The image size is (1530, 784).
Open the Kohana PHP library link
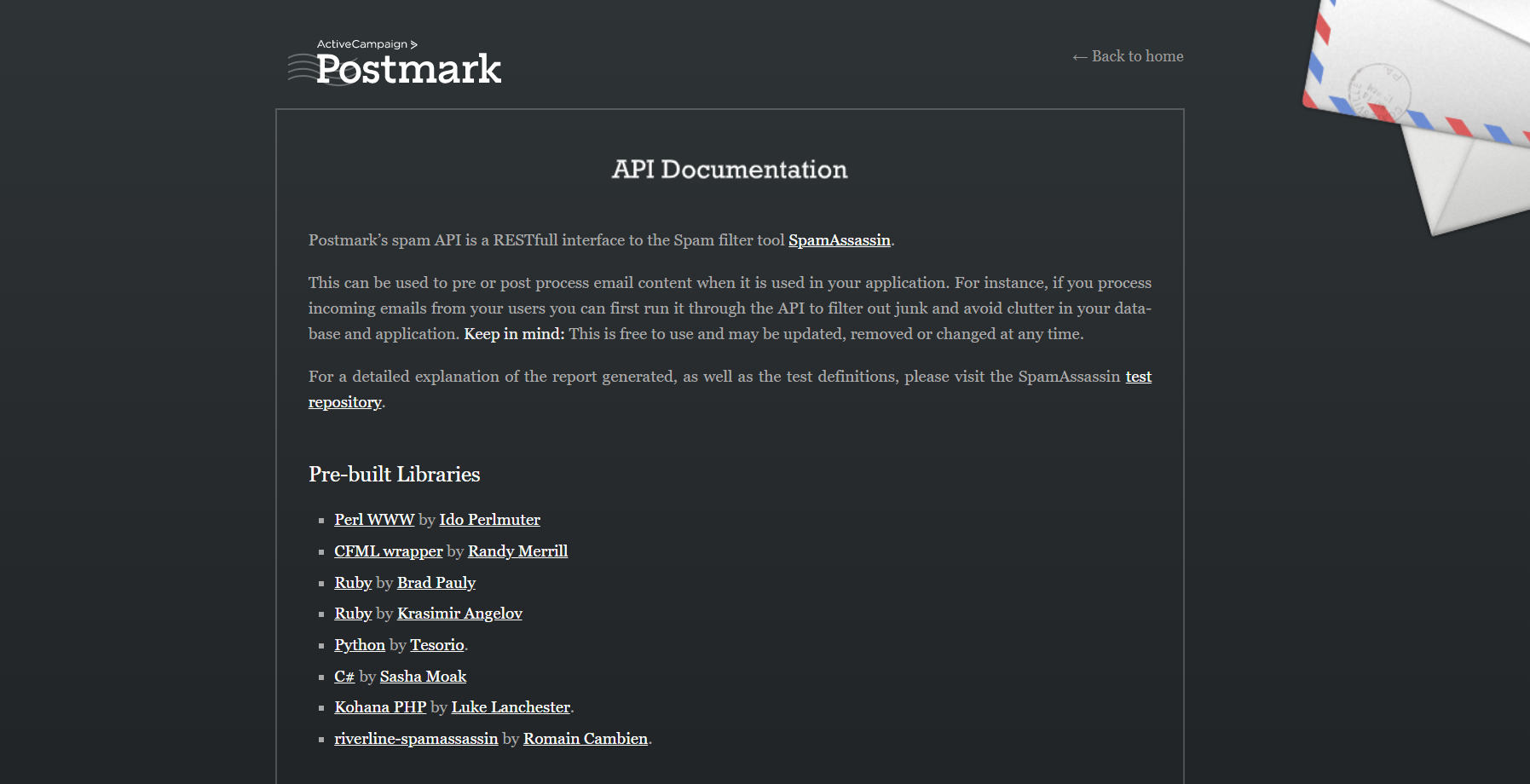(380, 707)
